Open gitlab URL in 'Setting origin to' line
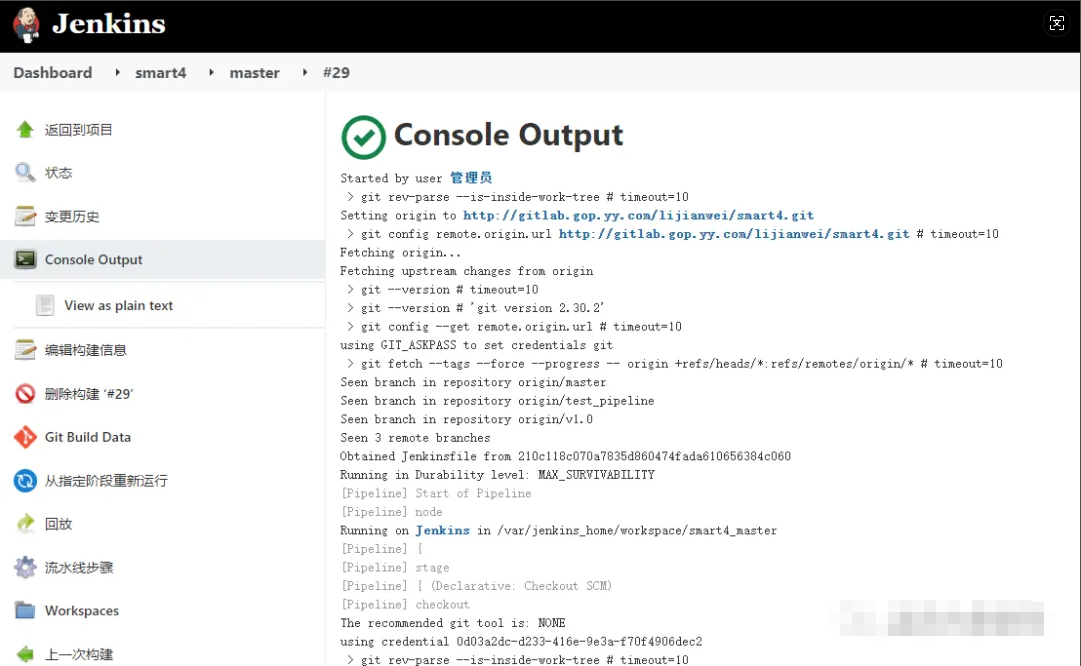The height and width of the screenshot is (666, 1081). click(638, 215)
